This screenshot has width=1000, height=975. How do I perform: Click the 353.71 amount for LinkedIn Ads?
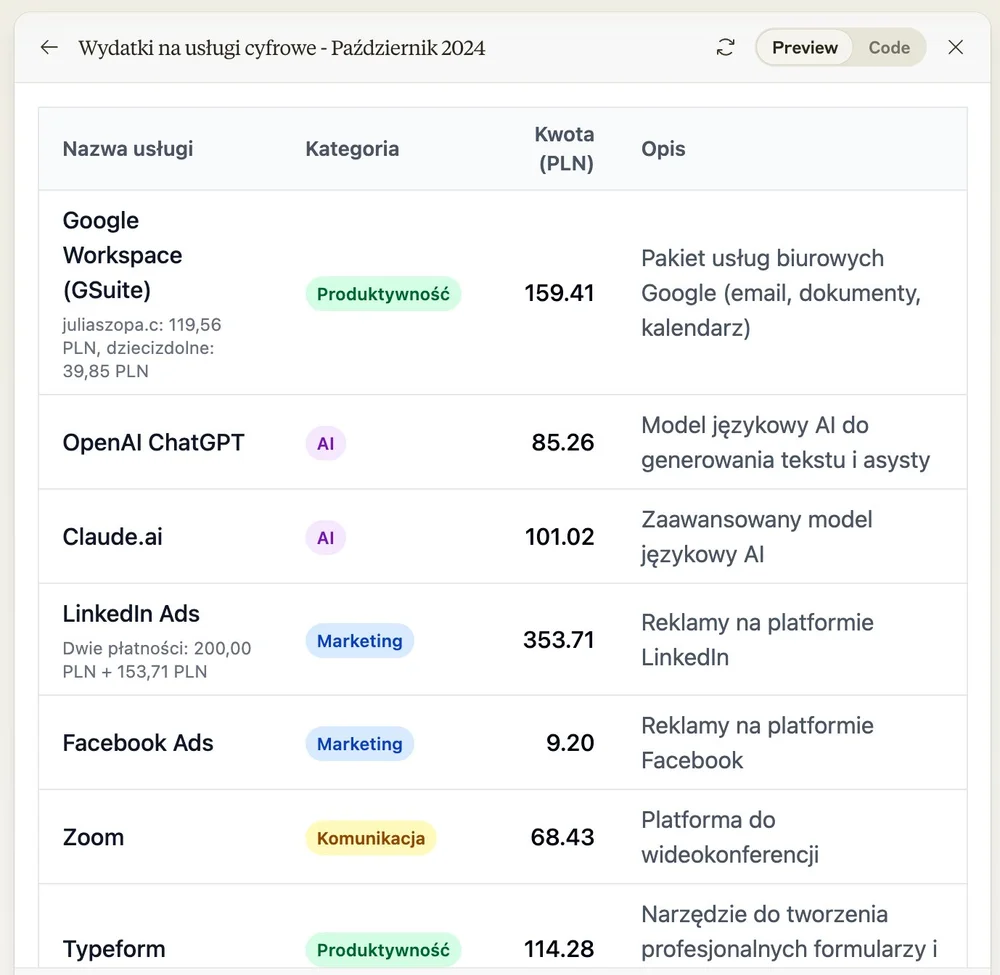click(x=558, y=640)
